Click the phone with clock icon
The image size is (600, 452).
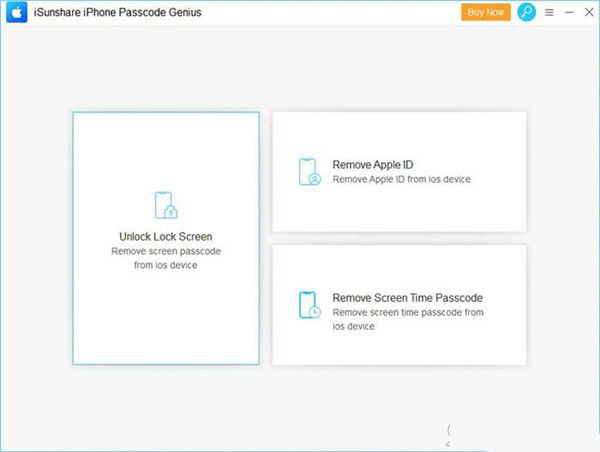[310, 305]
